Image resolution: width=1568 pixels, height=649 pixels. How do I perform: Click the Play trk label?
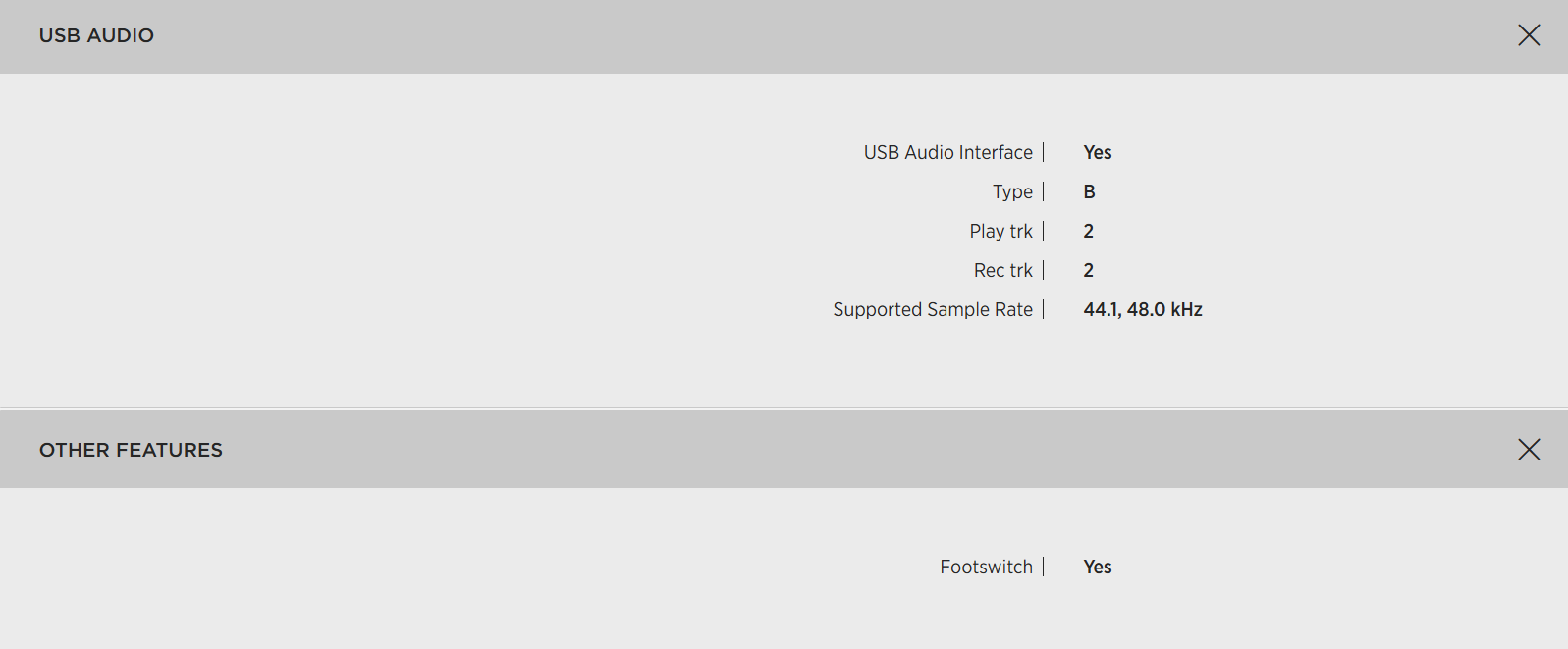(x=1000, y=231)
